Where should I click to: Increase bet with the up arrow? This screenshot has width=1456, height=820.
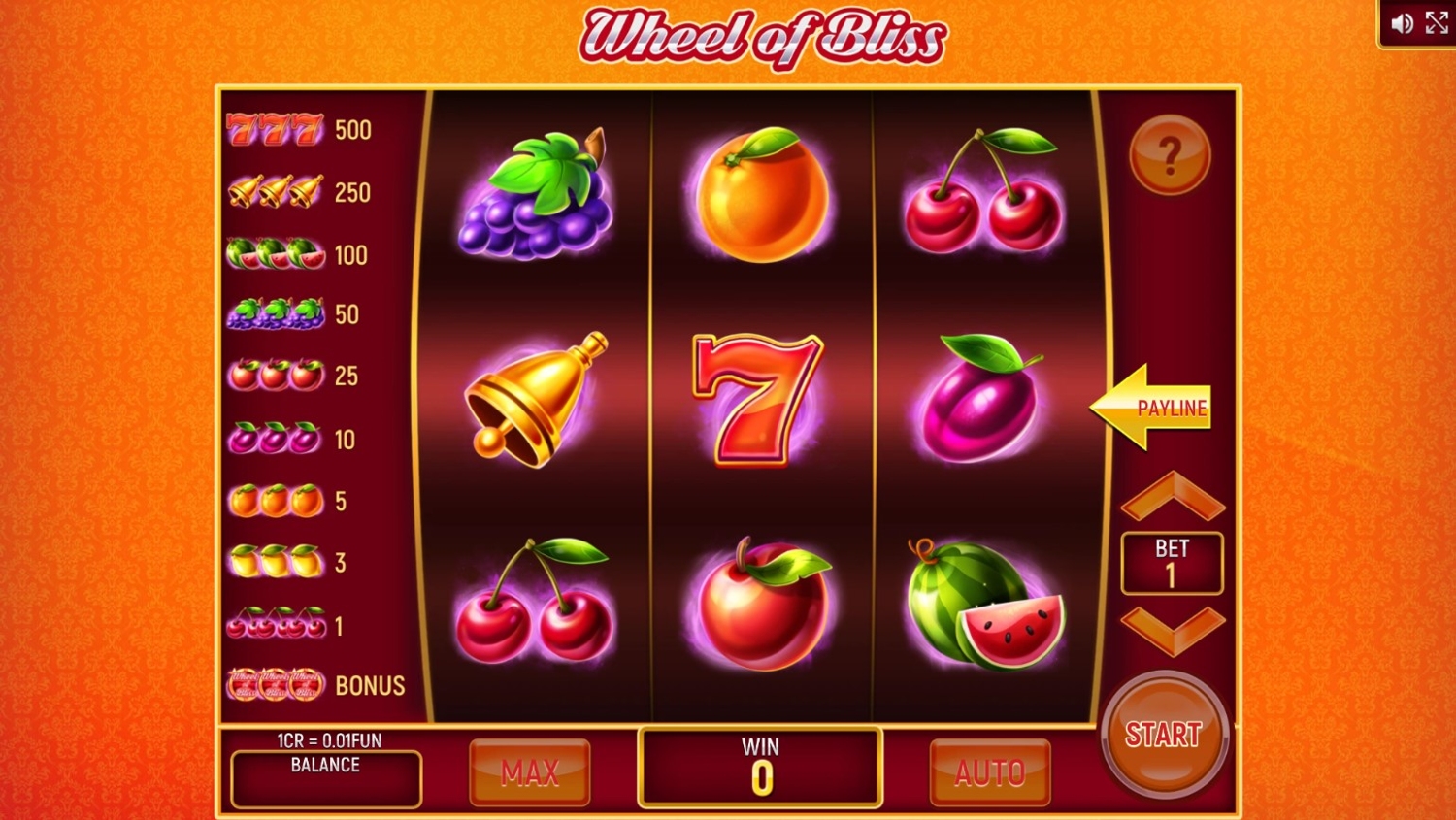[1173, 495]
